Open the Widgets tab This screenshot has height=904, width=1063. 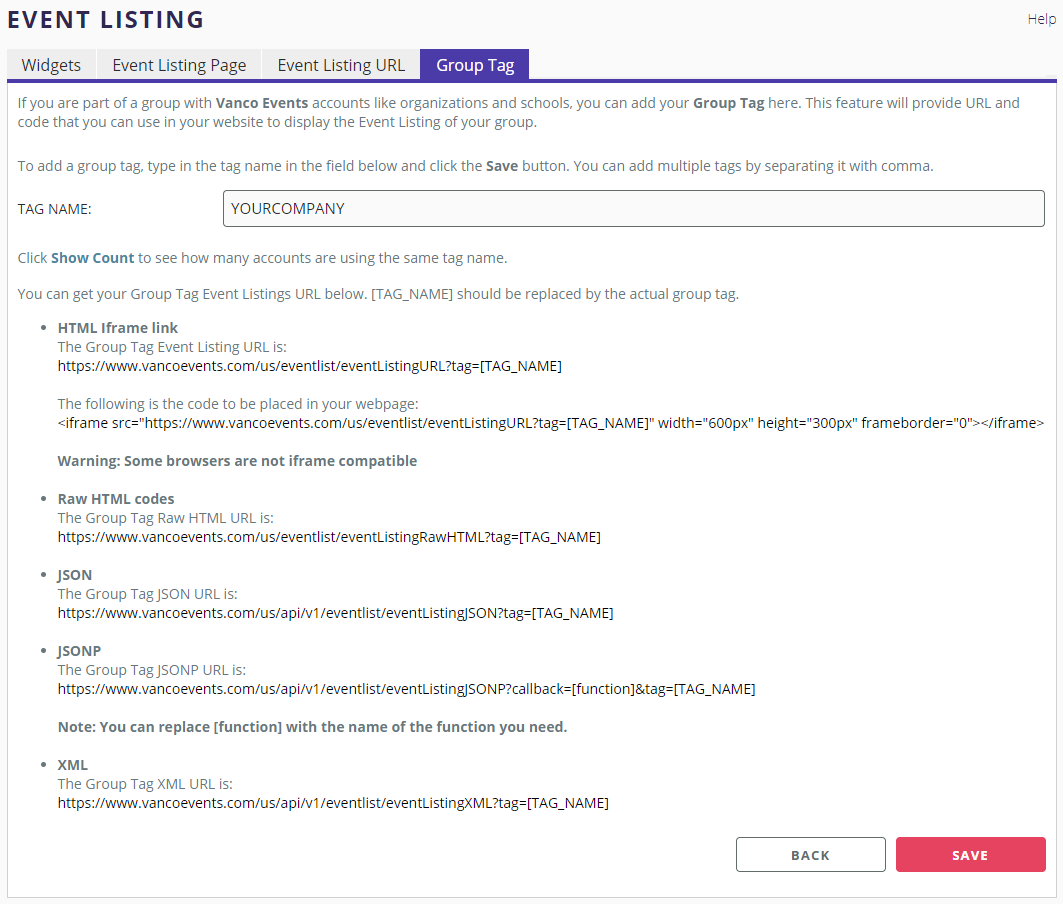[x=52, y=65]
